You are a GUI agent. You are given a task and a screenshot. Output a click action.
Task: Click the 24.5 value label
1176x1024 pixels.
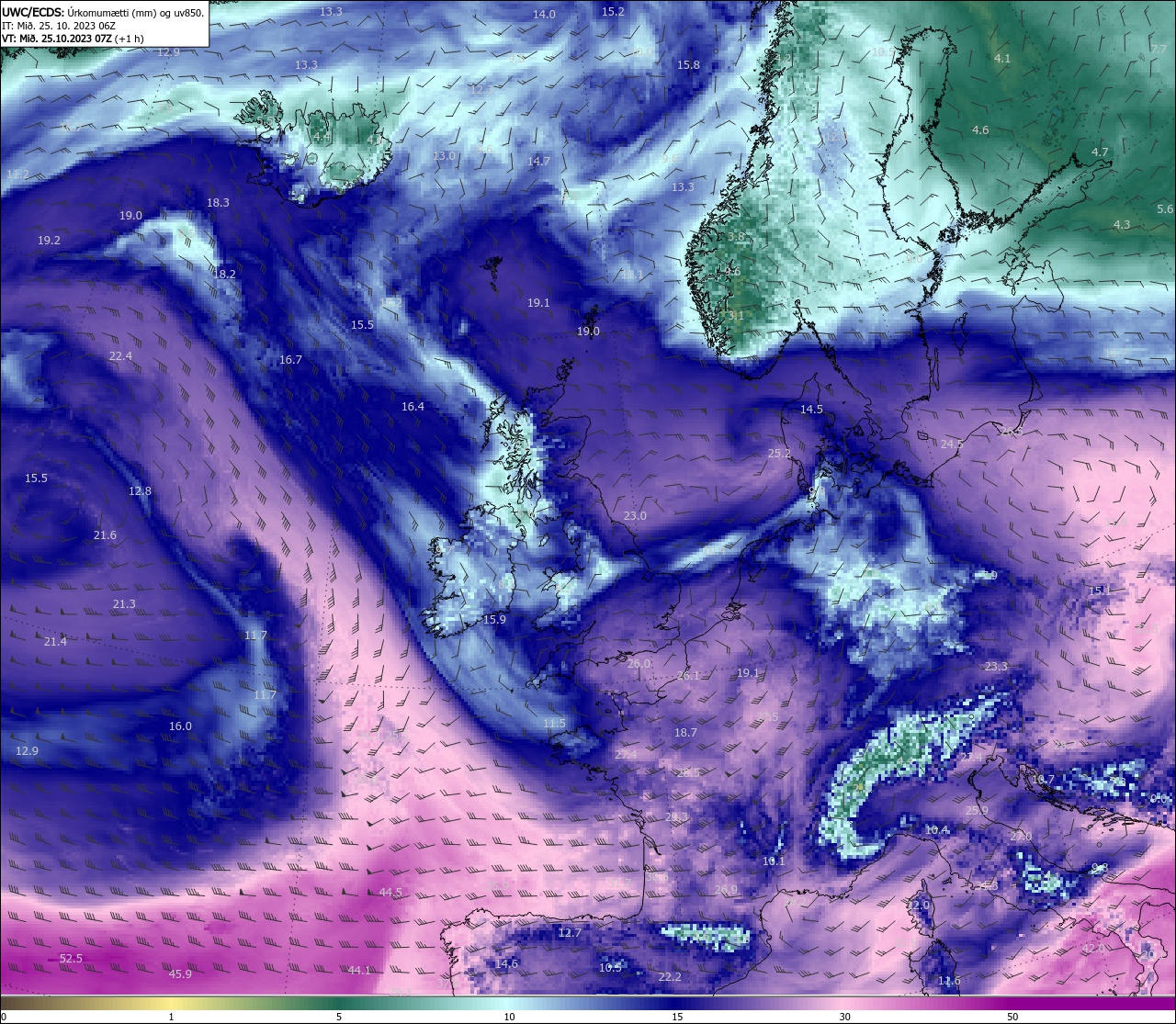952,444
